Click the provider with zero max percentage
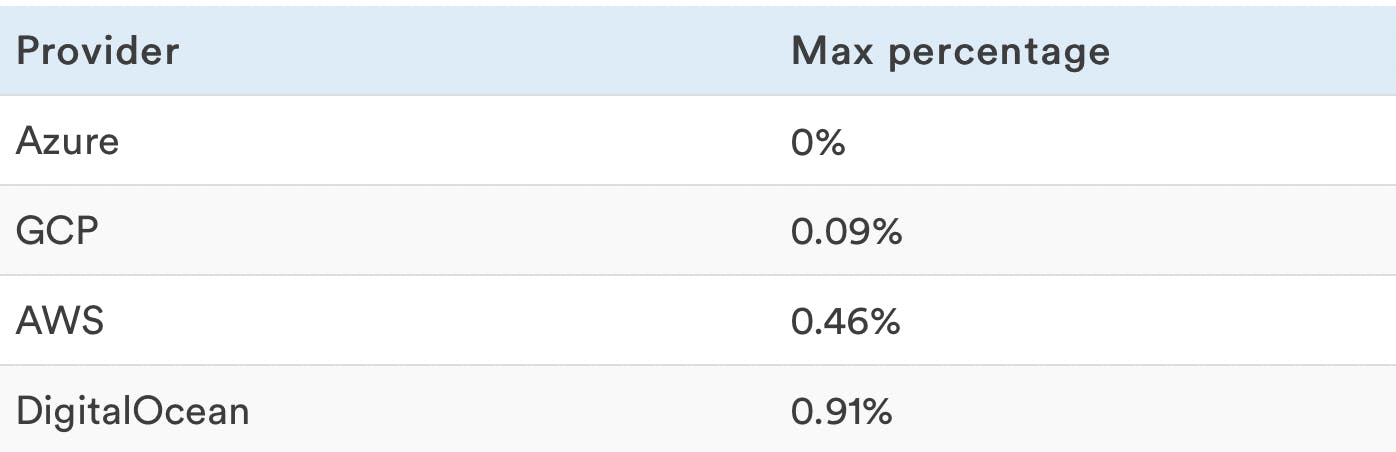1396x452 pixels. (67, 142)
